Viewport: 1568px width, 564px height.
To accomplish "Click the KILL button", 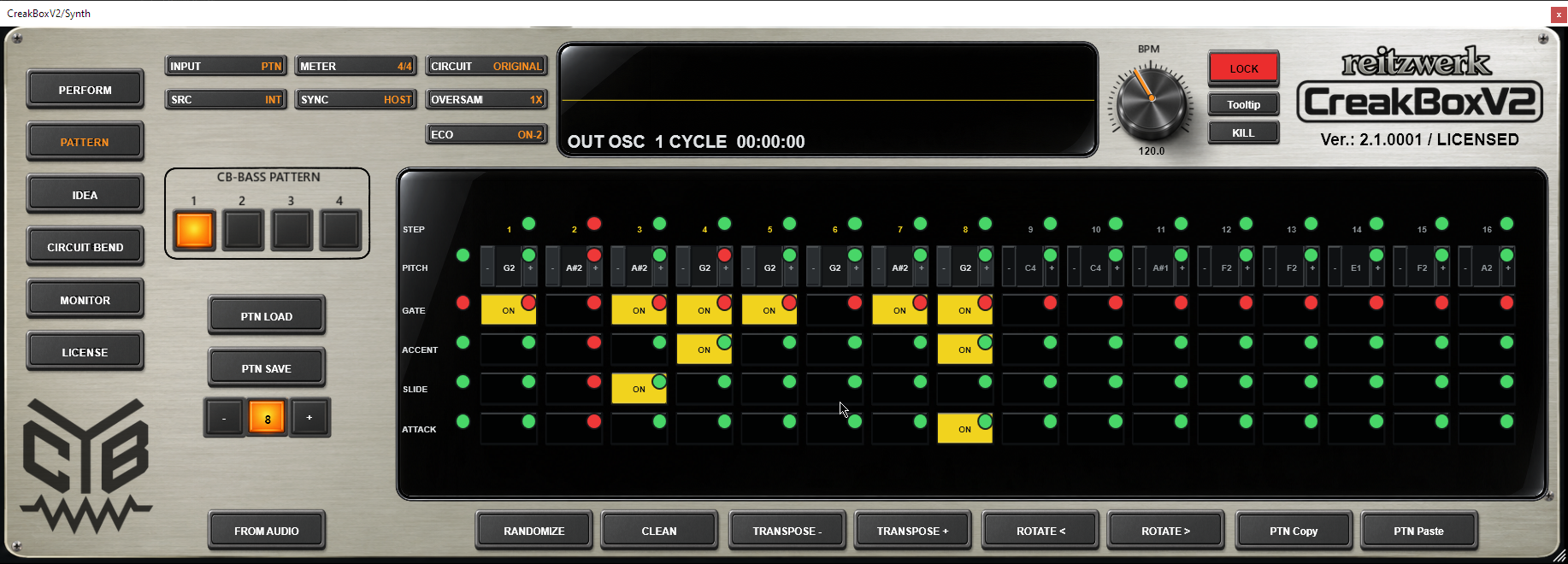I will click(1243, 132).
